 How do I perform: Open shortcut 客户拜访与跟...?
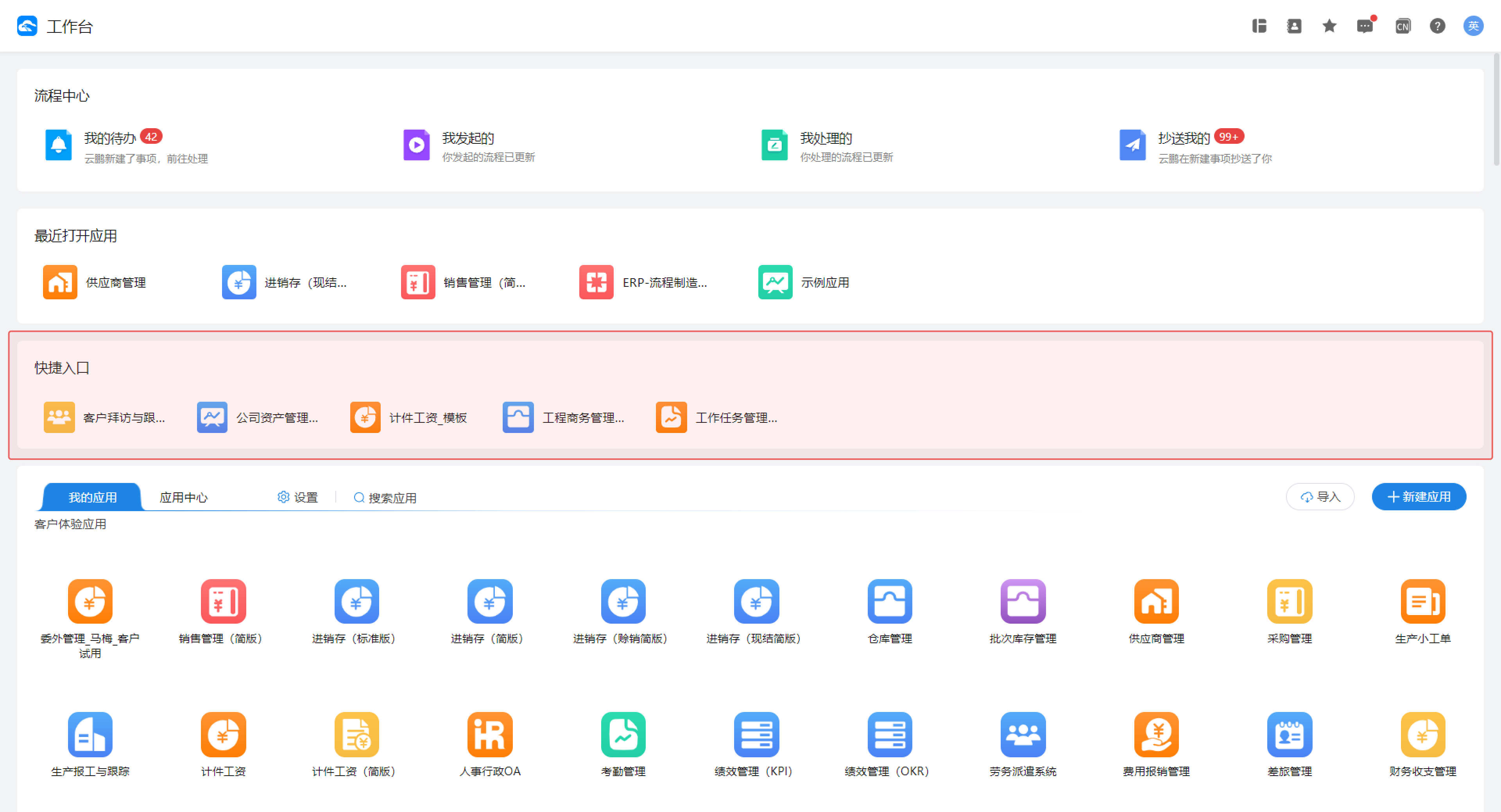(x=105, y=418)
